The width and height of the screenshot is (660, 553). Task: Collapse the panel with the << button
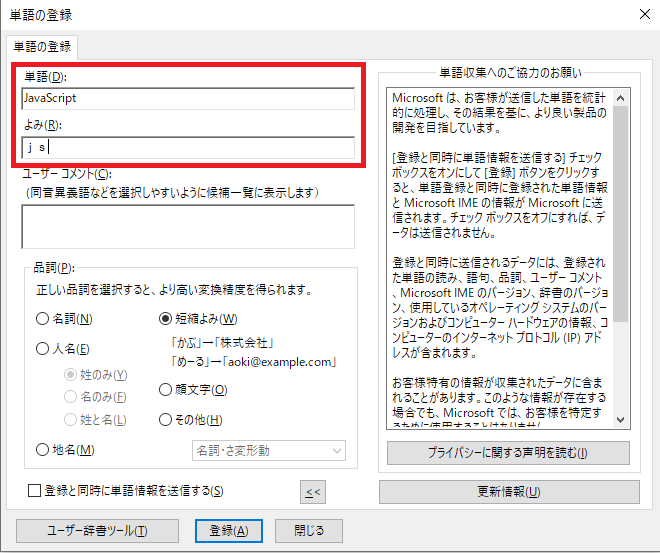[313, 492]
